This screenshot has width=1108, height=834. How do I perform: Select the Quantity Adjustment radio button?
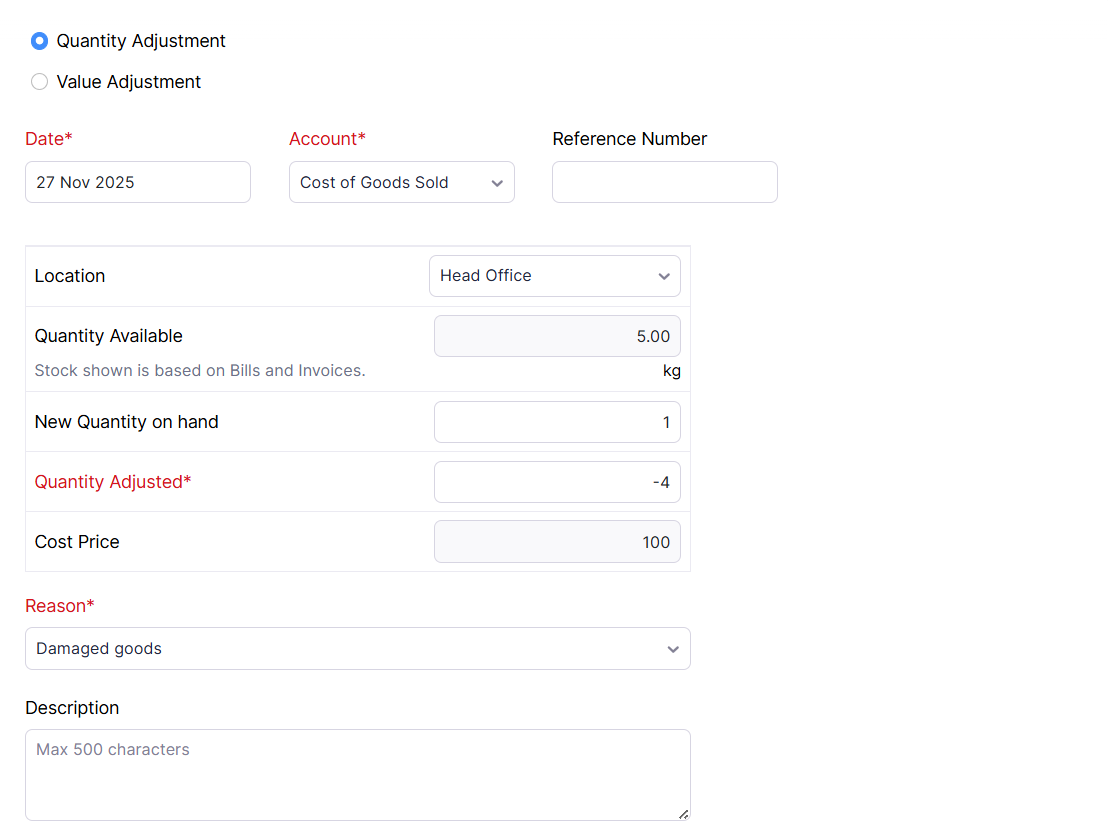pyautogui.click(x=40, y=41)
